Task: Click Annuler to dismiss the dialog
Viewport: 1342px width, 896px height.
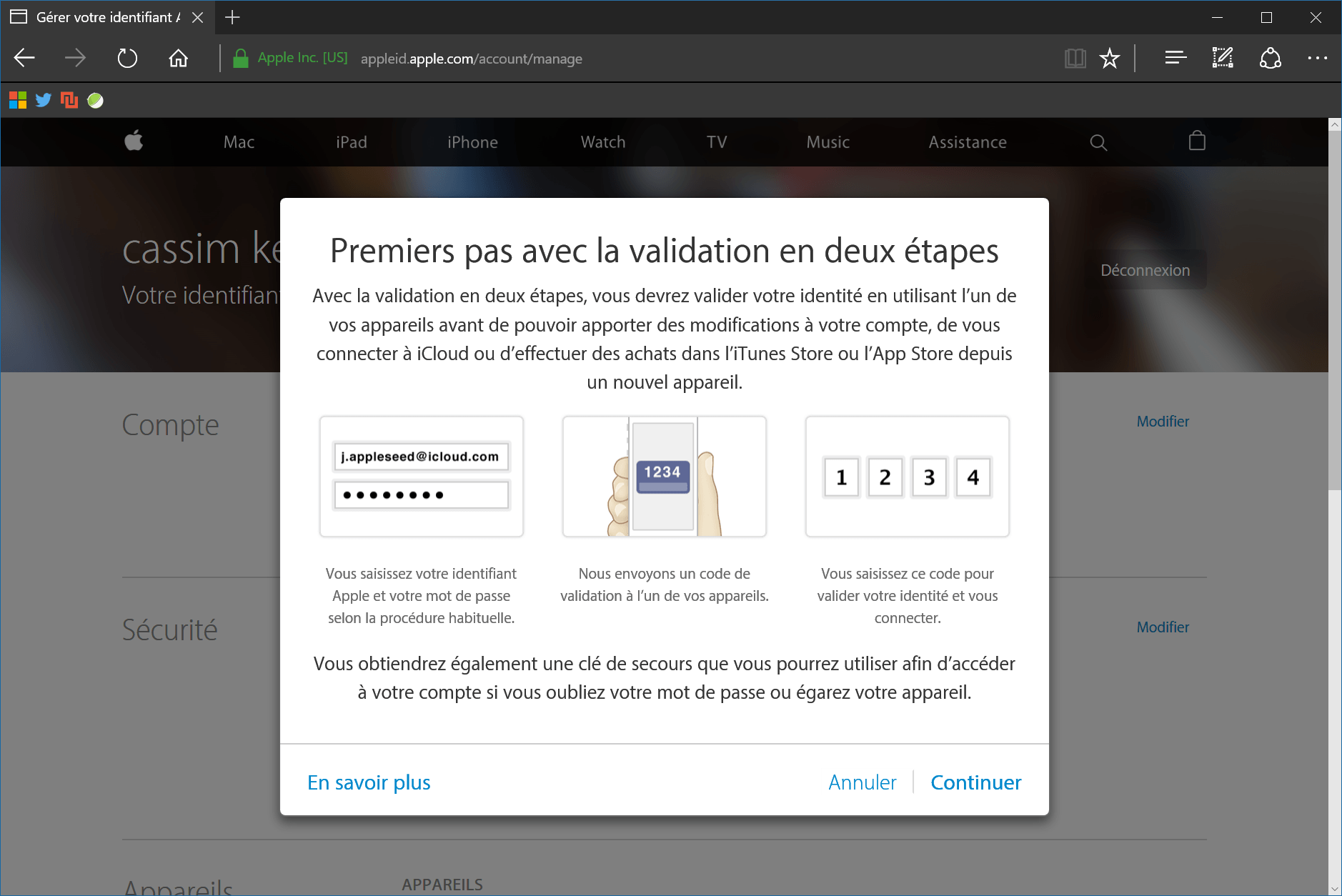Action: pyautogui.click(x=862, y=782)
